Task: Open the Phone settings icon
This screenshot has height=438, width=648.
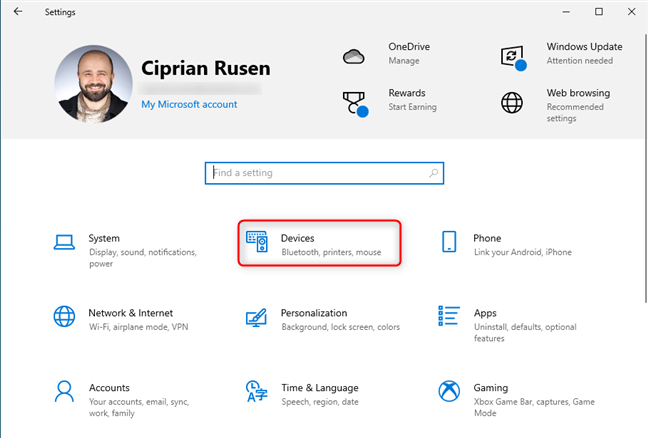Action: click(449, 243)
